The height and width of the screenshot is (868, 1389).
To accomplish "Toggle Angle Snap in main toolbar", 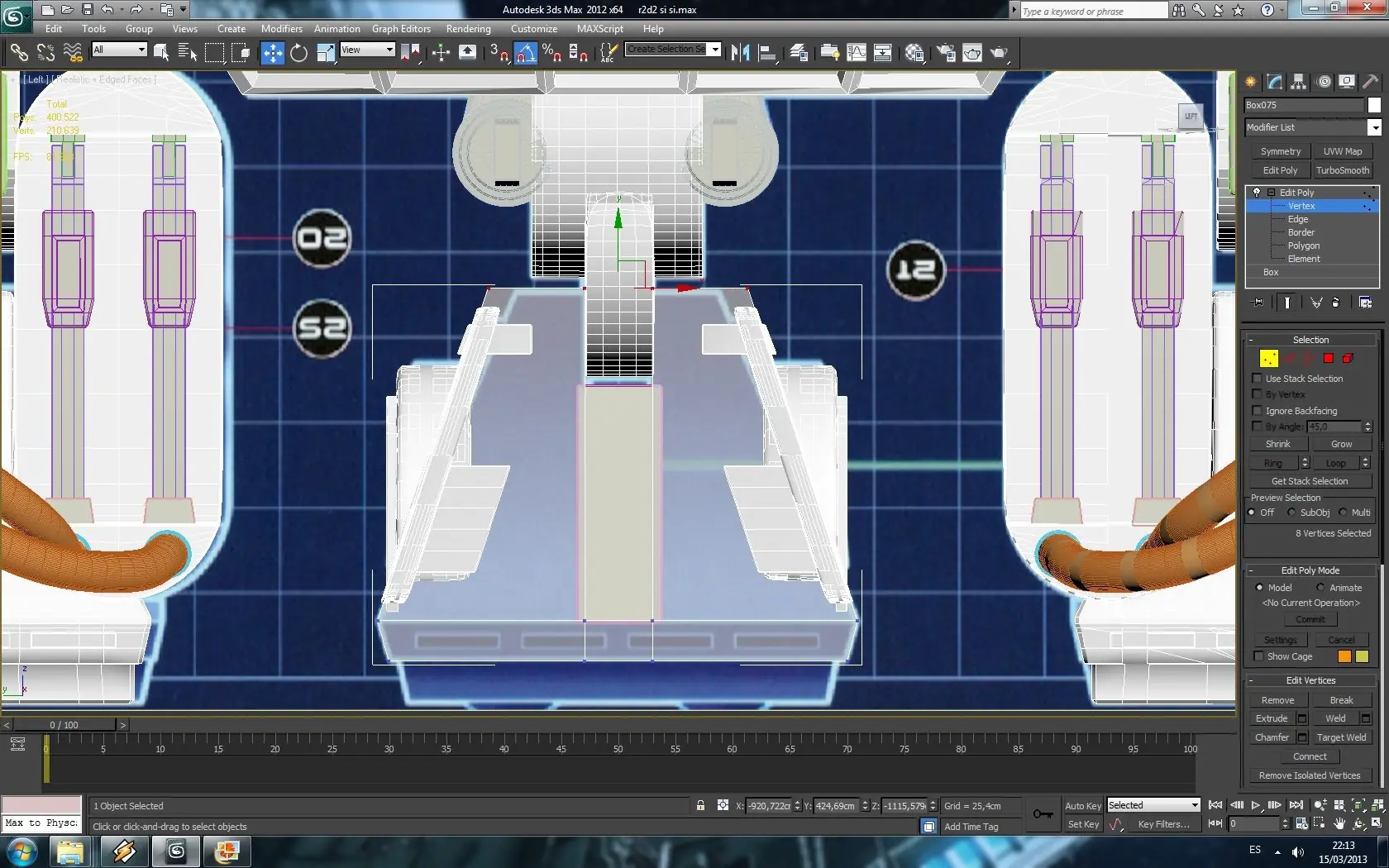I will point(525,53).
